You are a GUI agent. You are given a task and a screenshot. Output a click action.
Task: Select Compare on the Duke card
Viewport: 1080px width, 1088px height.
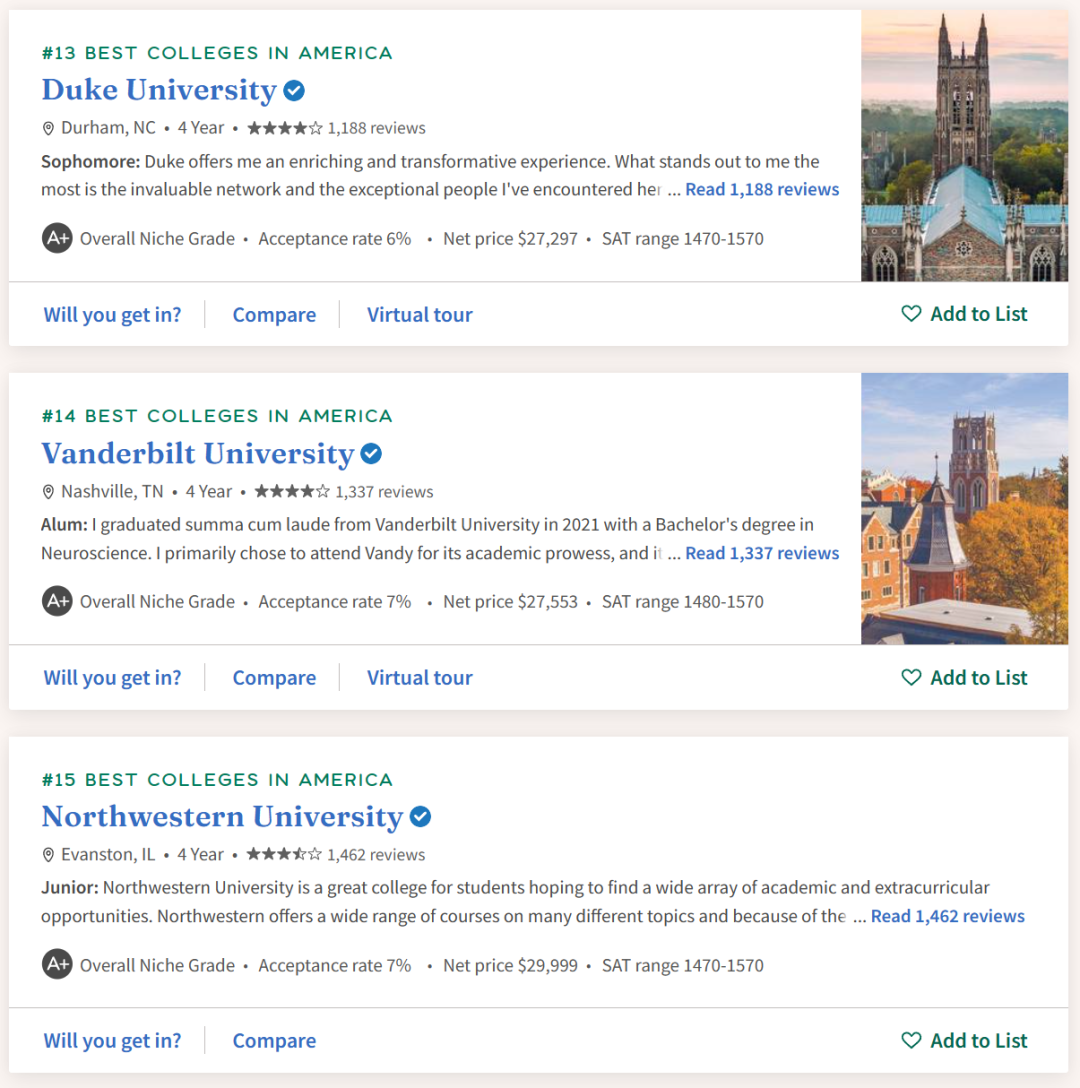point(274,314)
